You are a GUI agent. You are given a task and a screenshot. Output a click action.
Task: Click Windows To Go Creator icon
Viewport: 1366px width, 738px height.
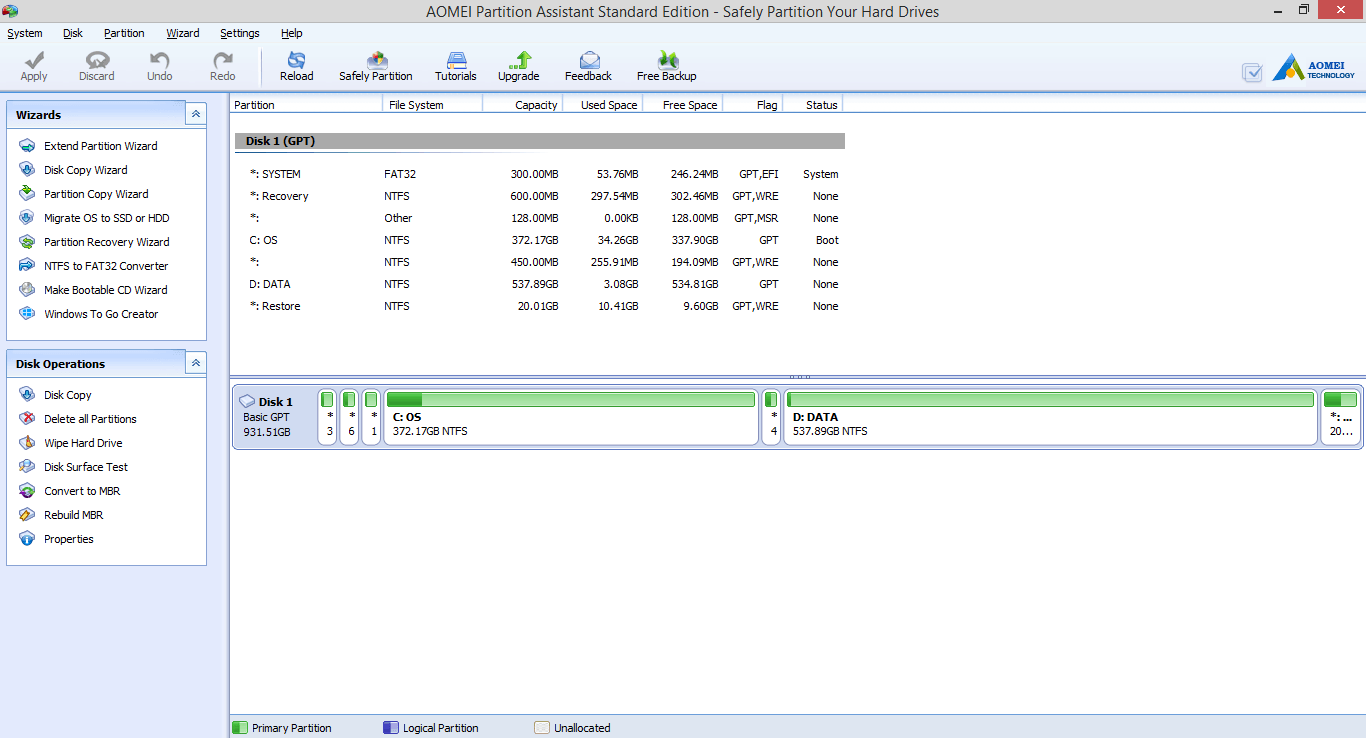coord(27,314)
